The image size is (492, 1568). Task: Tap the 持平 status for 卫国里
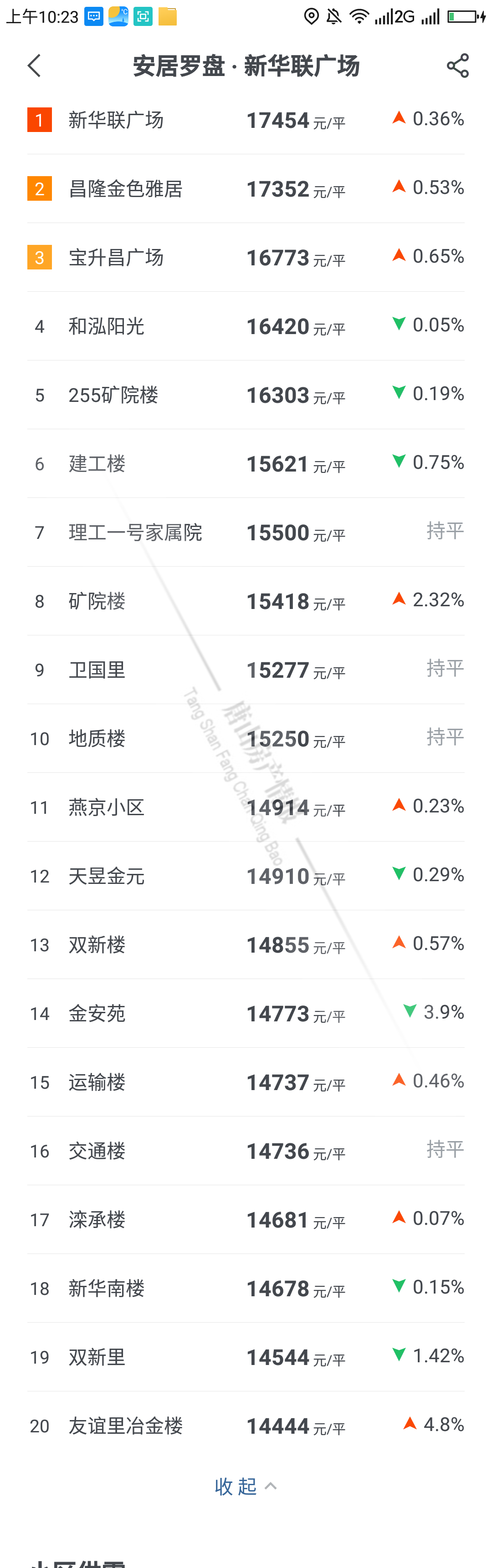445,668
